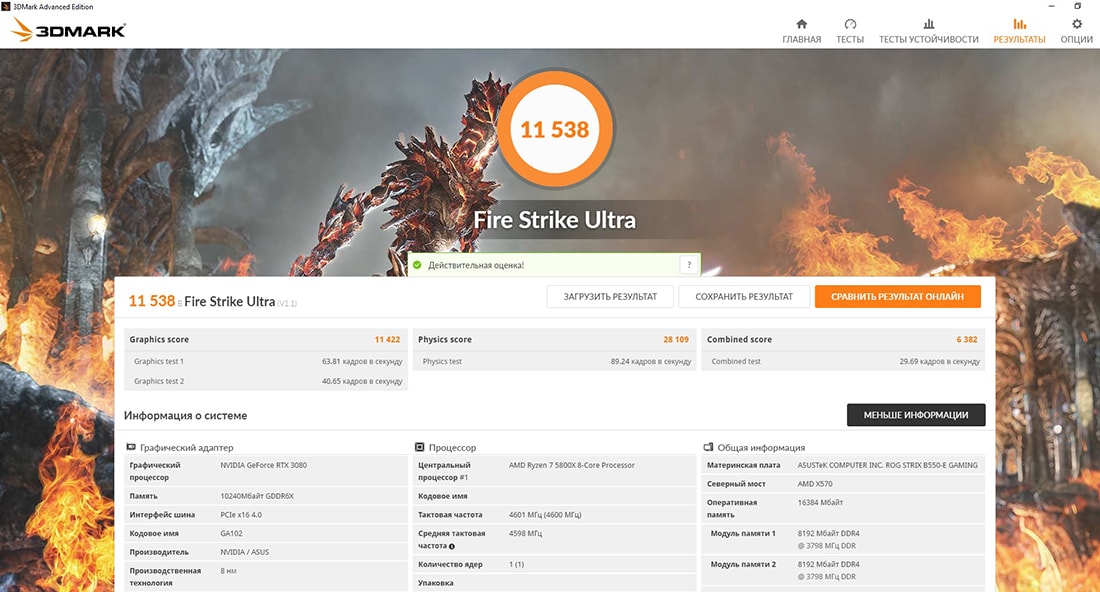Click the Graphics score value 11 422
The height and width of the screenshot is (592, 1100).
(x=387, y=339)
